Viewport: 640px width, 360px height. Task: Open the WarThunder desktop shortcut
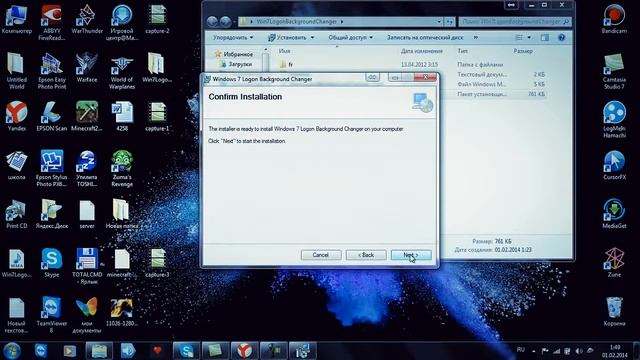click(87, 18)
